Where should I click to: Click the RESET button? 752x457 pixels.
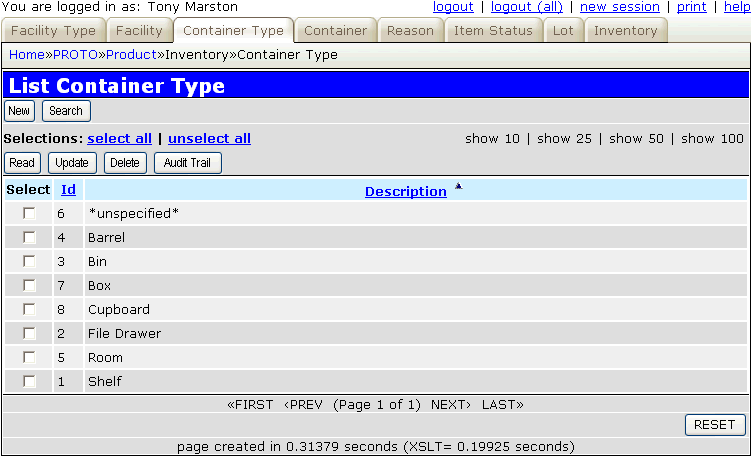coord(714,425)
